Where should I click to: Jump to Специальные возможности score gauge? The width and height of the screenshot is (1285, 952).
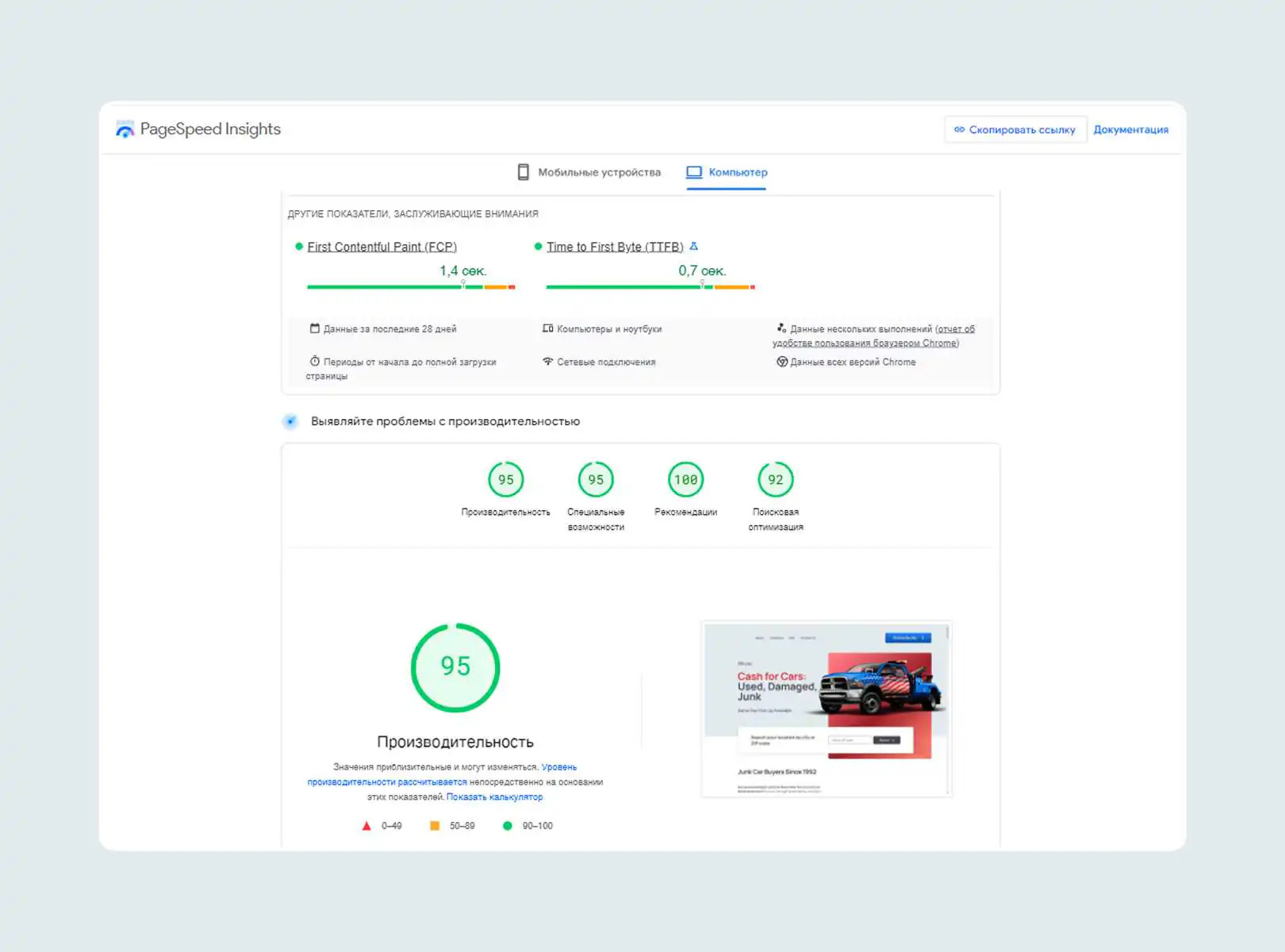tap(596, 480)
